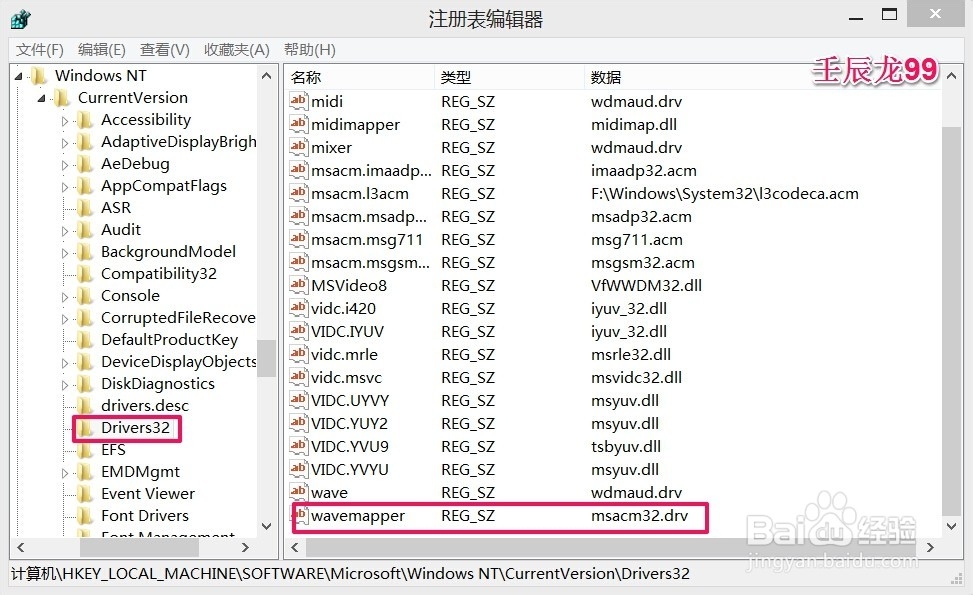The width and height of the screenshot is (973, 595).
Task: Click the ab icon beside the midi entry
Action: click(x=298, y=101)
